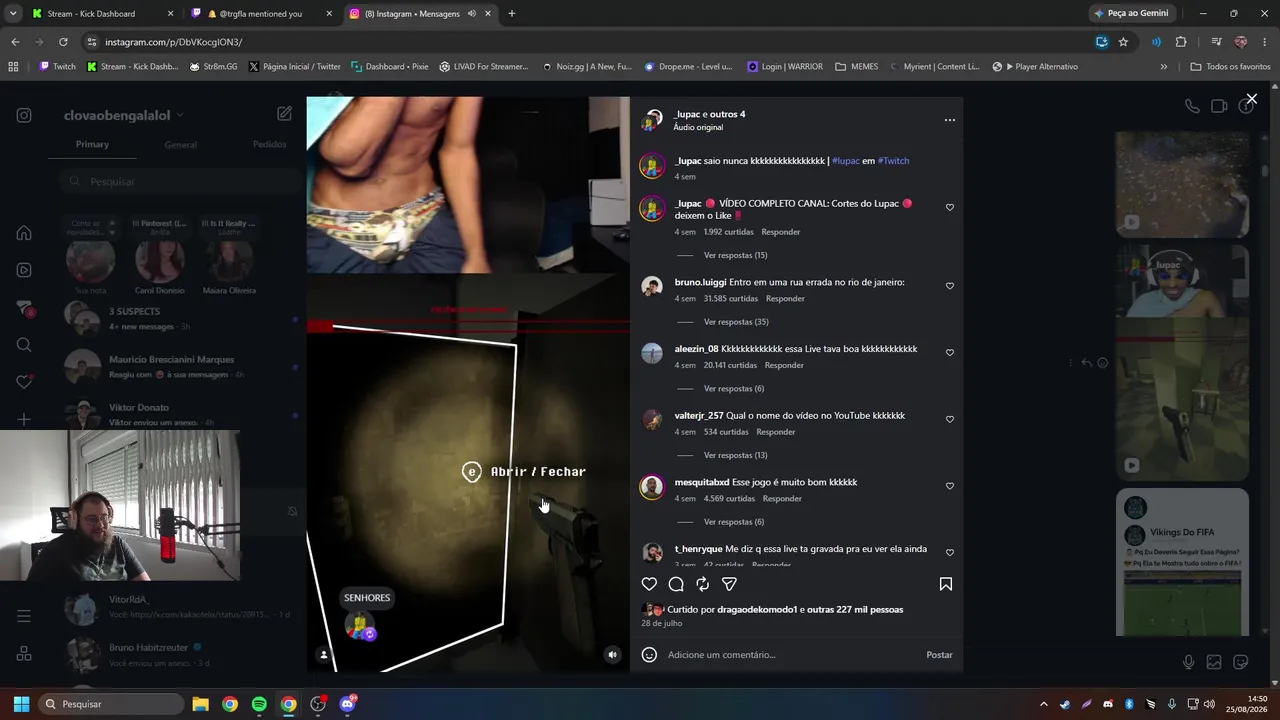
Task: Toggle the video sound
Action: pos(613,655)
